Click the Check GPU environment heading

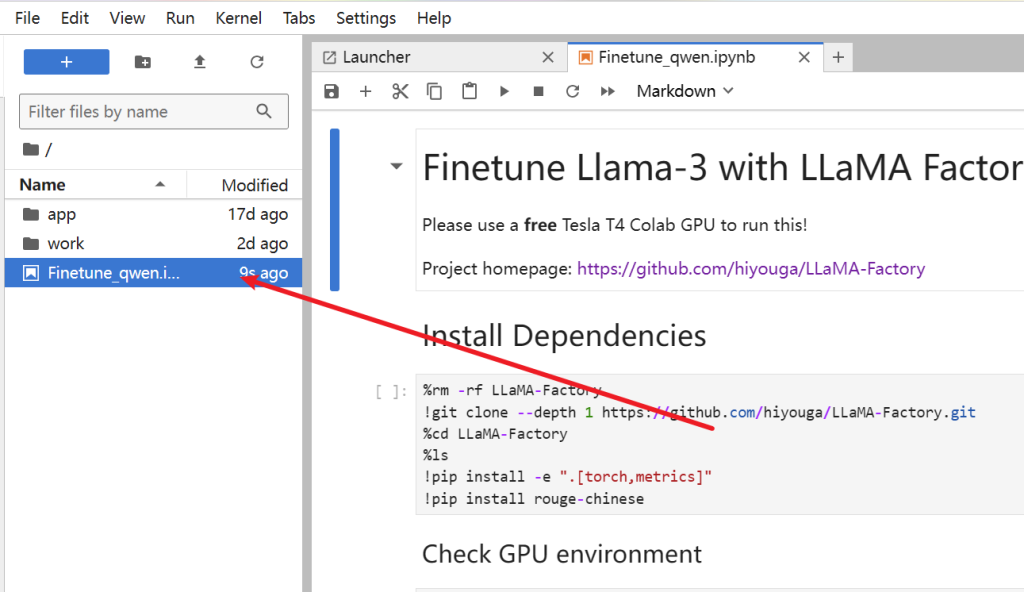pyautogui.click(x=562, y=554)
